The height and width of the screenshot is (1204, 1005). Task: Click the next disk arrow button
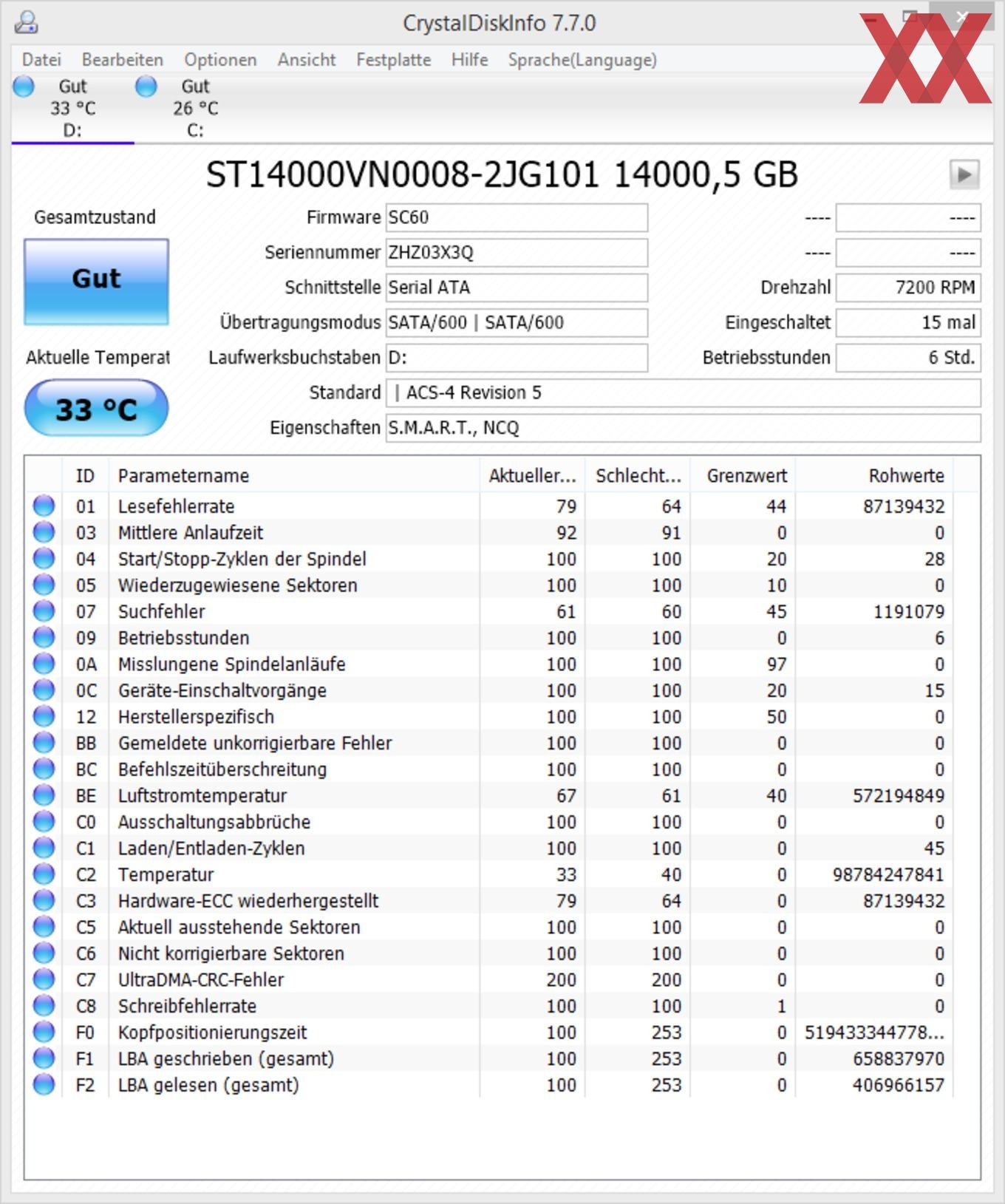point(964,175)
